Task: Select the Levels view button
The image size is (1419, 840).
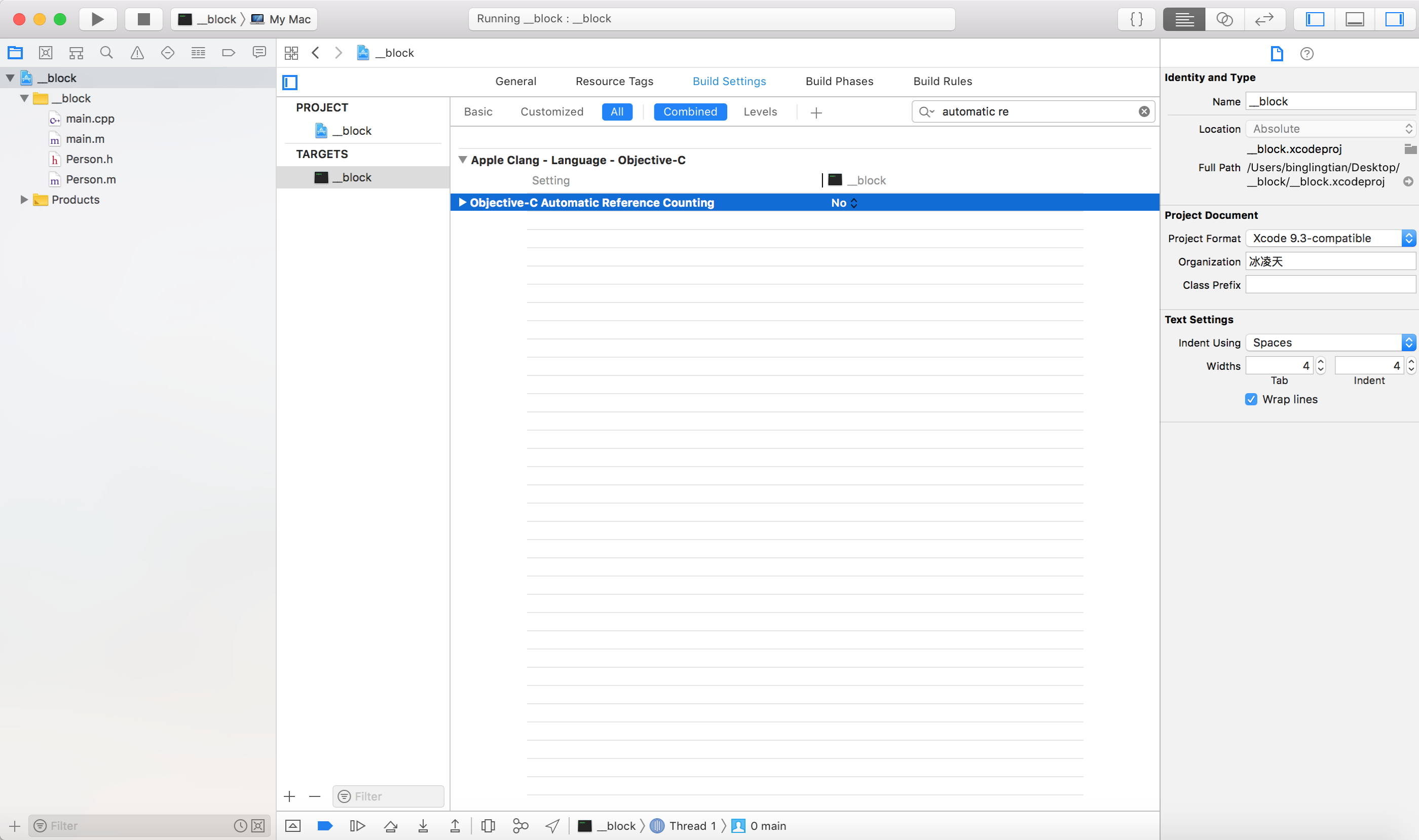Action: (760, 111)
